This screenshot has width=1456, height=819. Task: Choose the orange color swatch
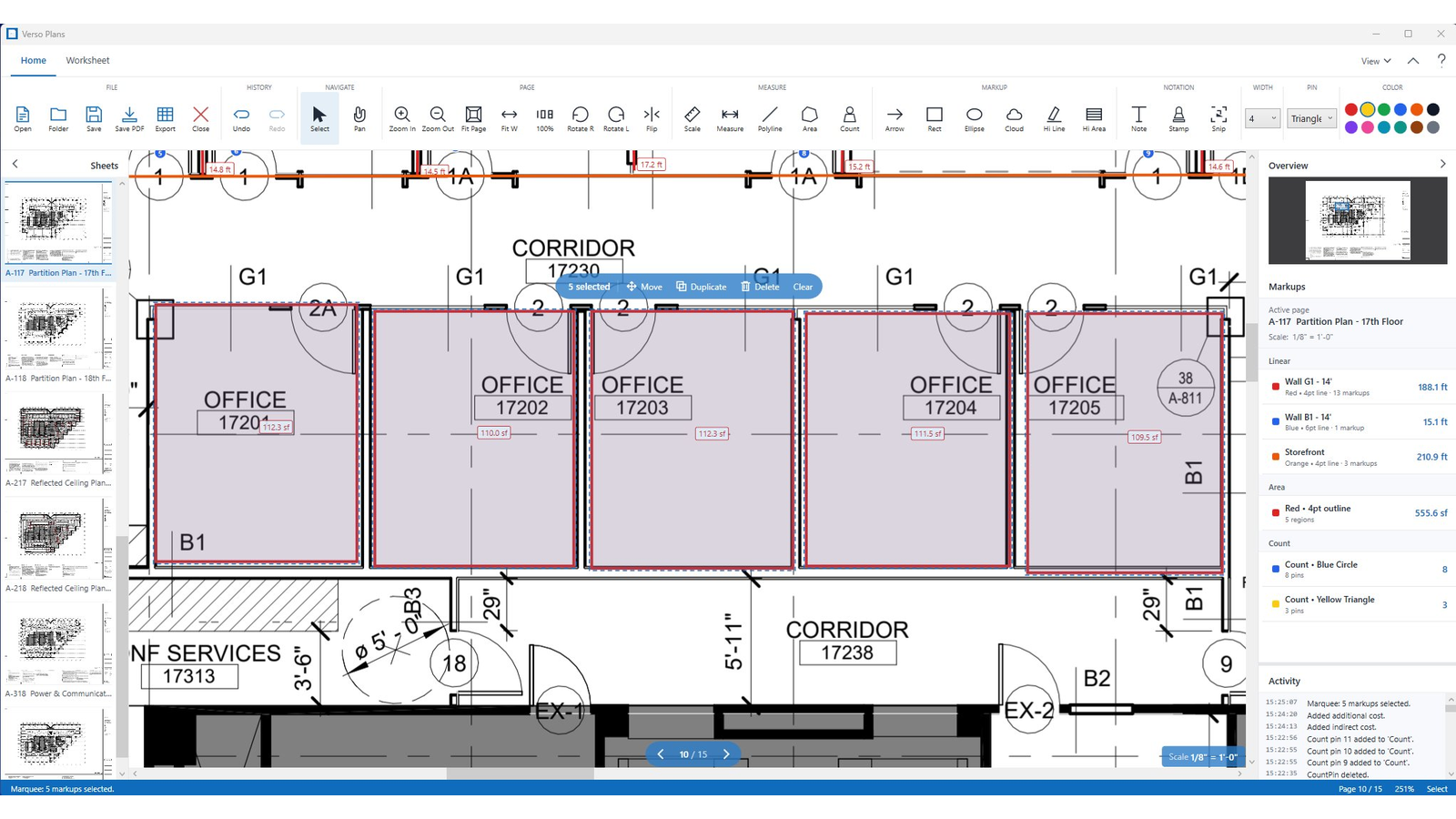[x=1417, y=109]
